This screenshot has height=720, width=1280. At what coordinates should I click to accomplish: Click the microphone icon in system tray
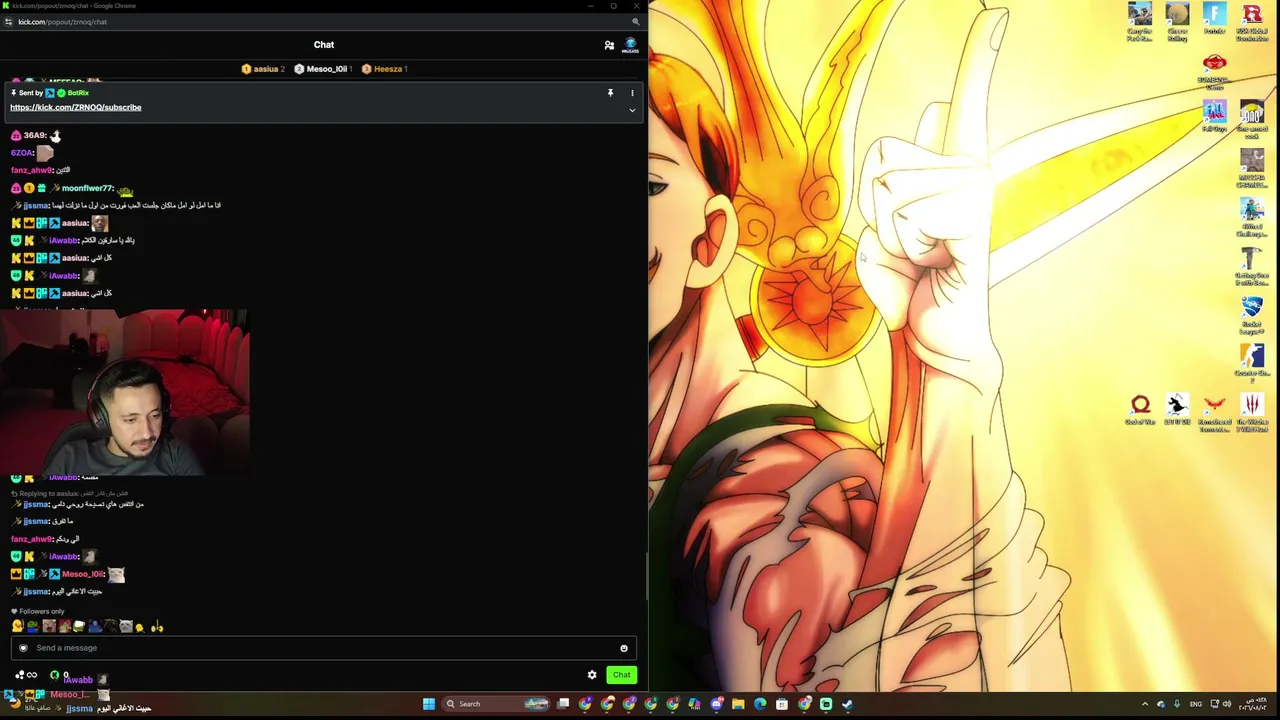(1177, 704)
